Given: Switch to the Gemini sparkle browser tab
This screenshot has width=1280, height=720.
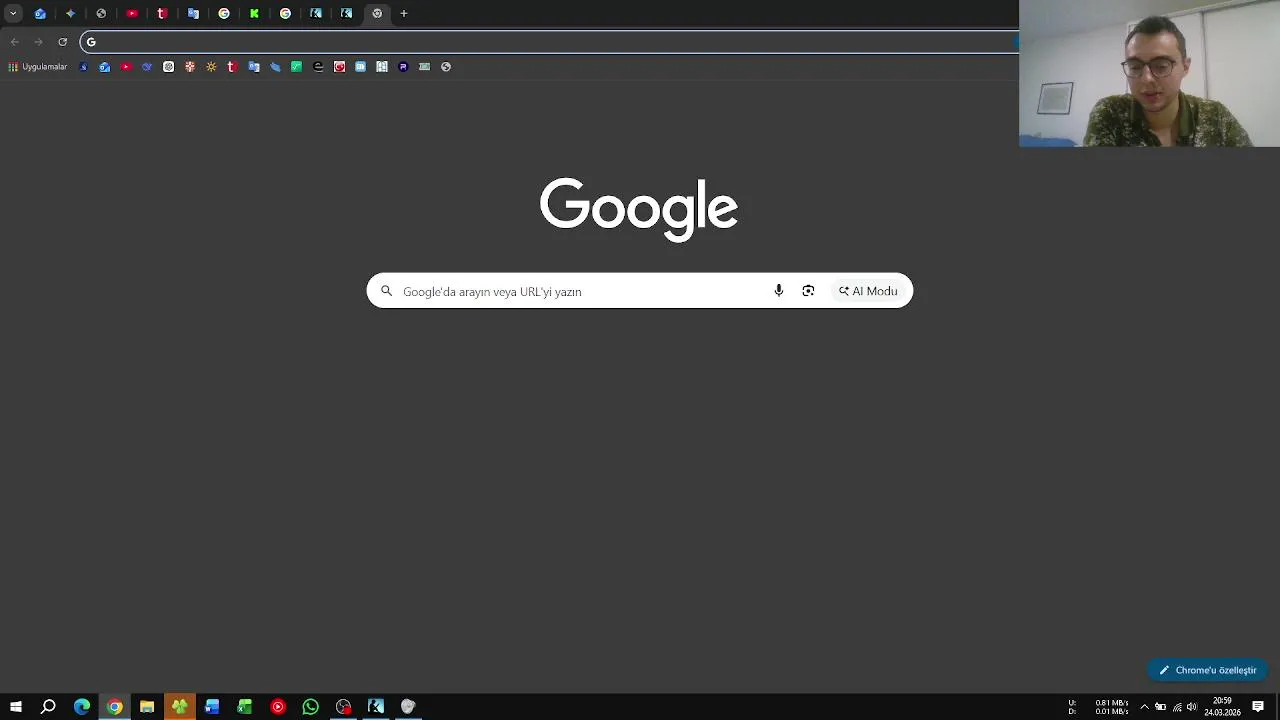Looking at the screenshot, I should pyautogui.click(x=70, y=14).
